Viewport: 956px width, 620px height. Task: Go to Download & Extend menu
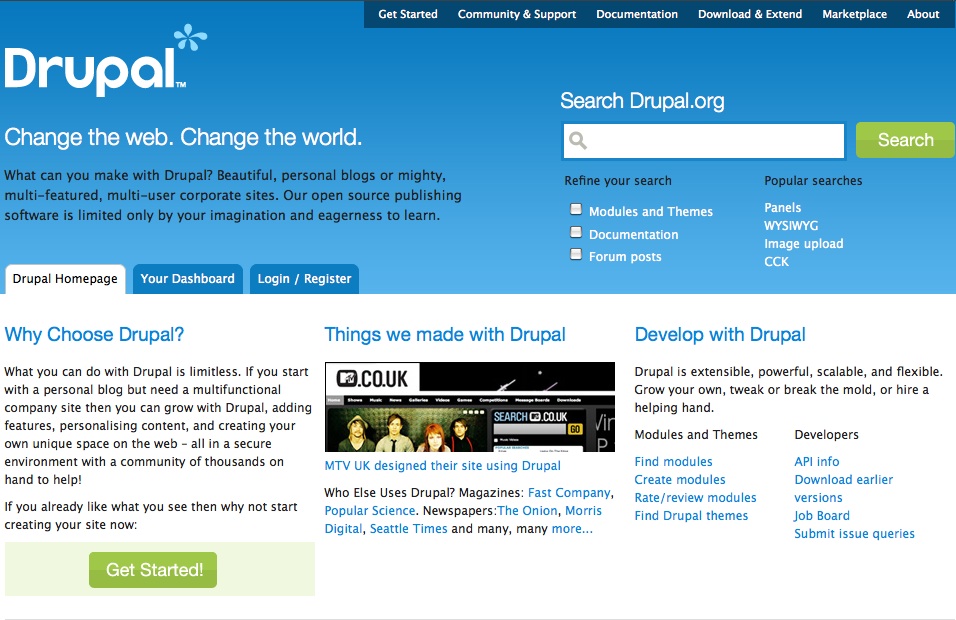[750, 14]
